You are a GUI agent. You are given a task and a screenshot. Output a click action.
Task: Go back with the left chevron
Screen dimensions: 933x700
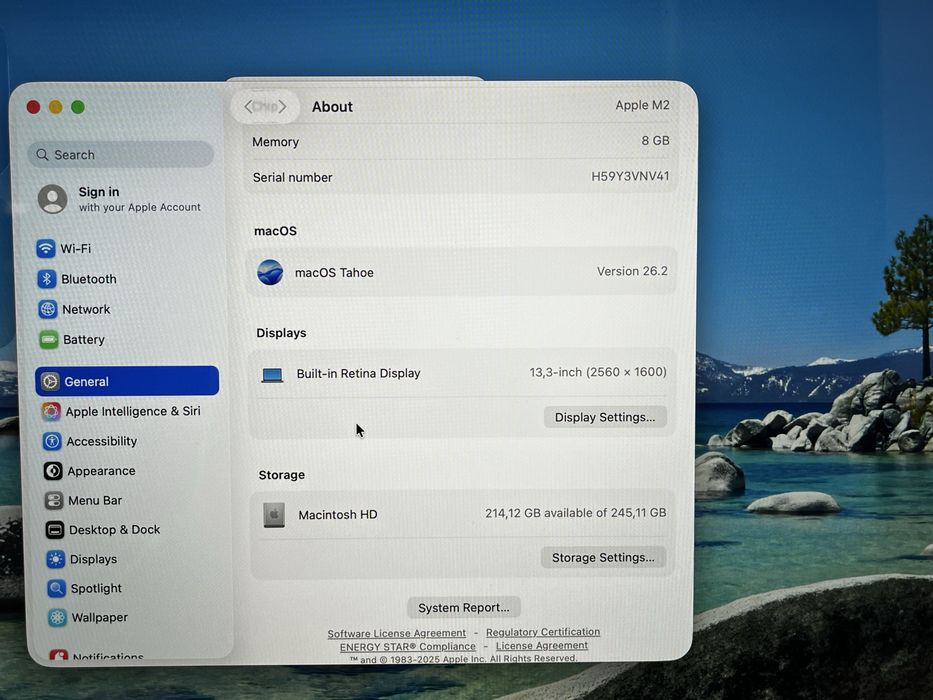pyautogui.click(x=249, y=107)
